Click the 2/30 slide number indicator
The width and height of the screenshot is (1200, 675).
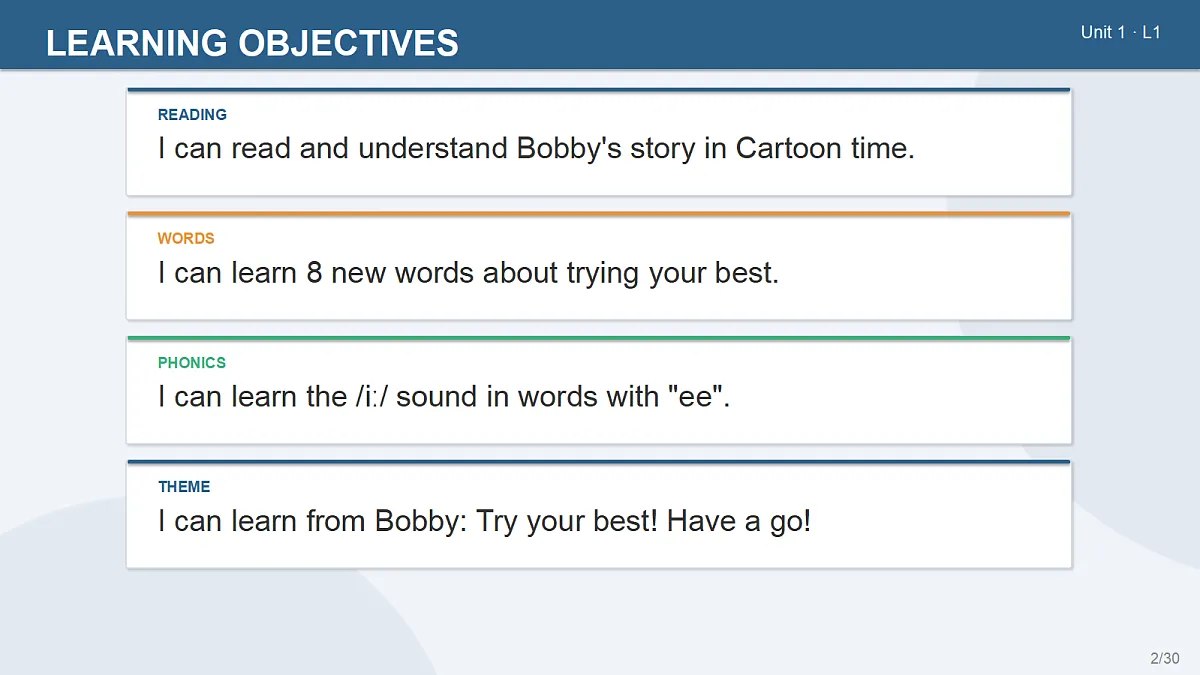point(1164,658)
